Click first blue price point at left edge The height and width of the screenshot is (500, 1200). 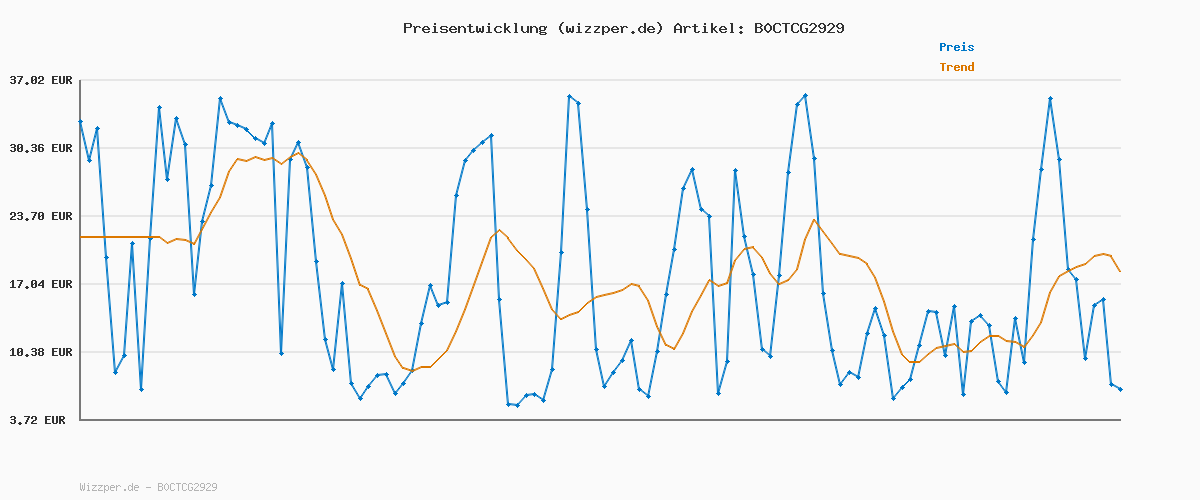(x=81, y=122)
